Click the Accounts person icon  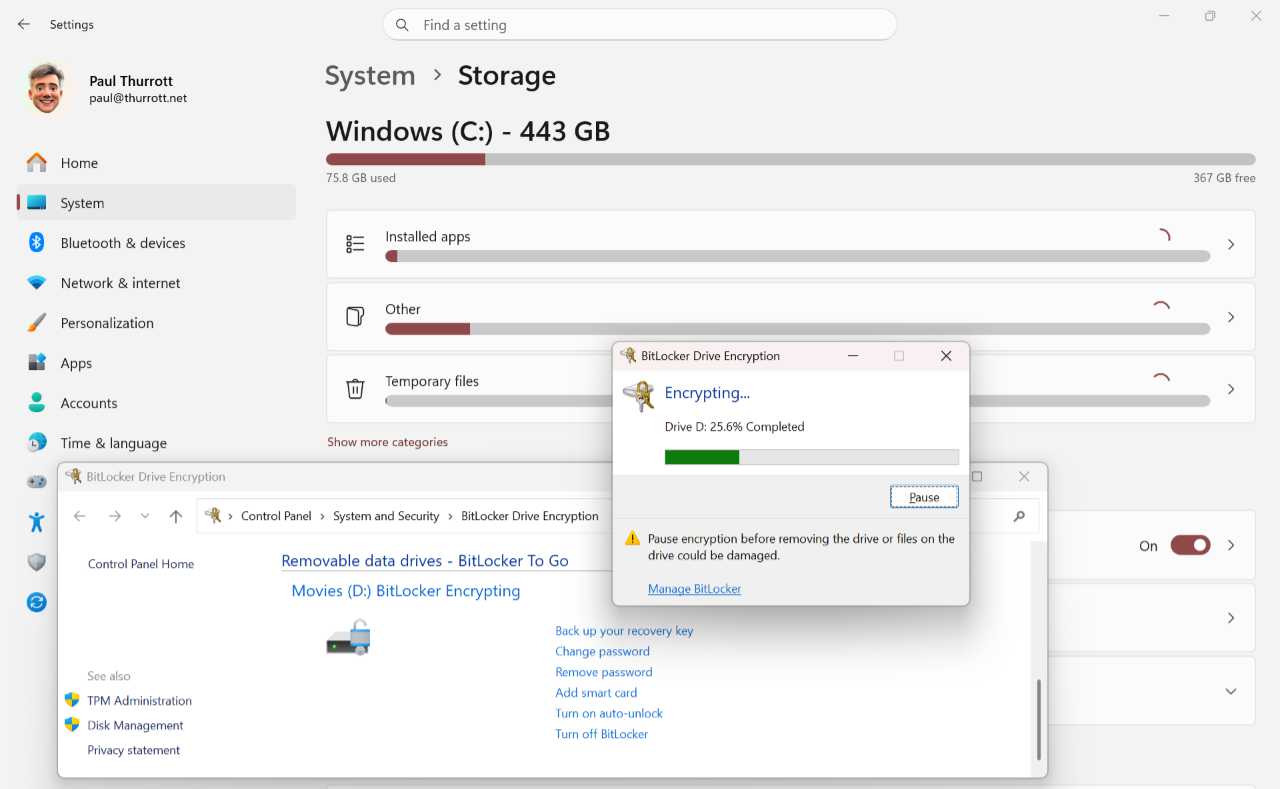pyautogui.click(x=37, y=403)
